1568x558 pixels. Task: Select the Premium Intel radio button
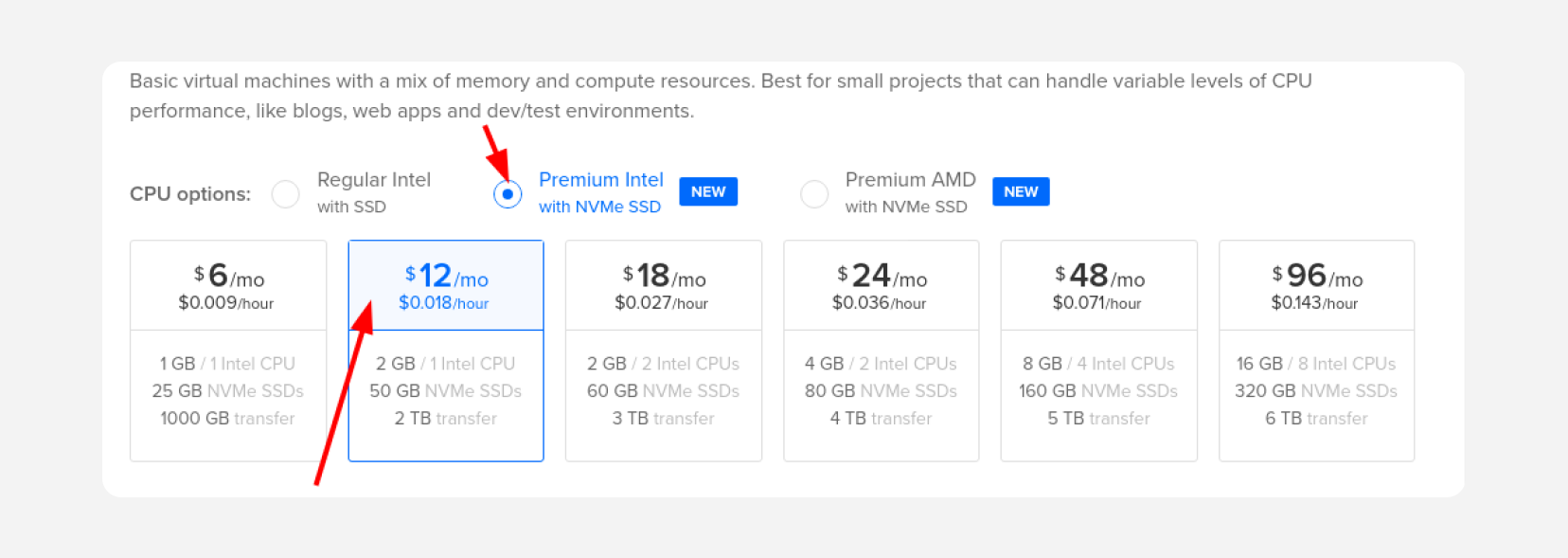[x=508, y=194]
